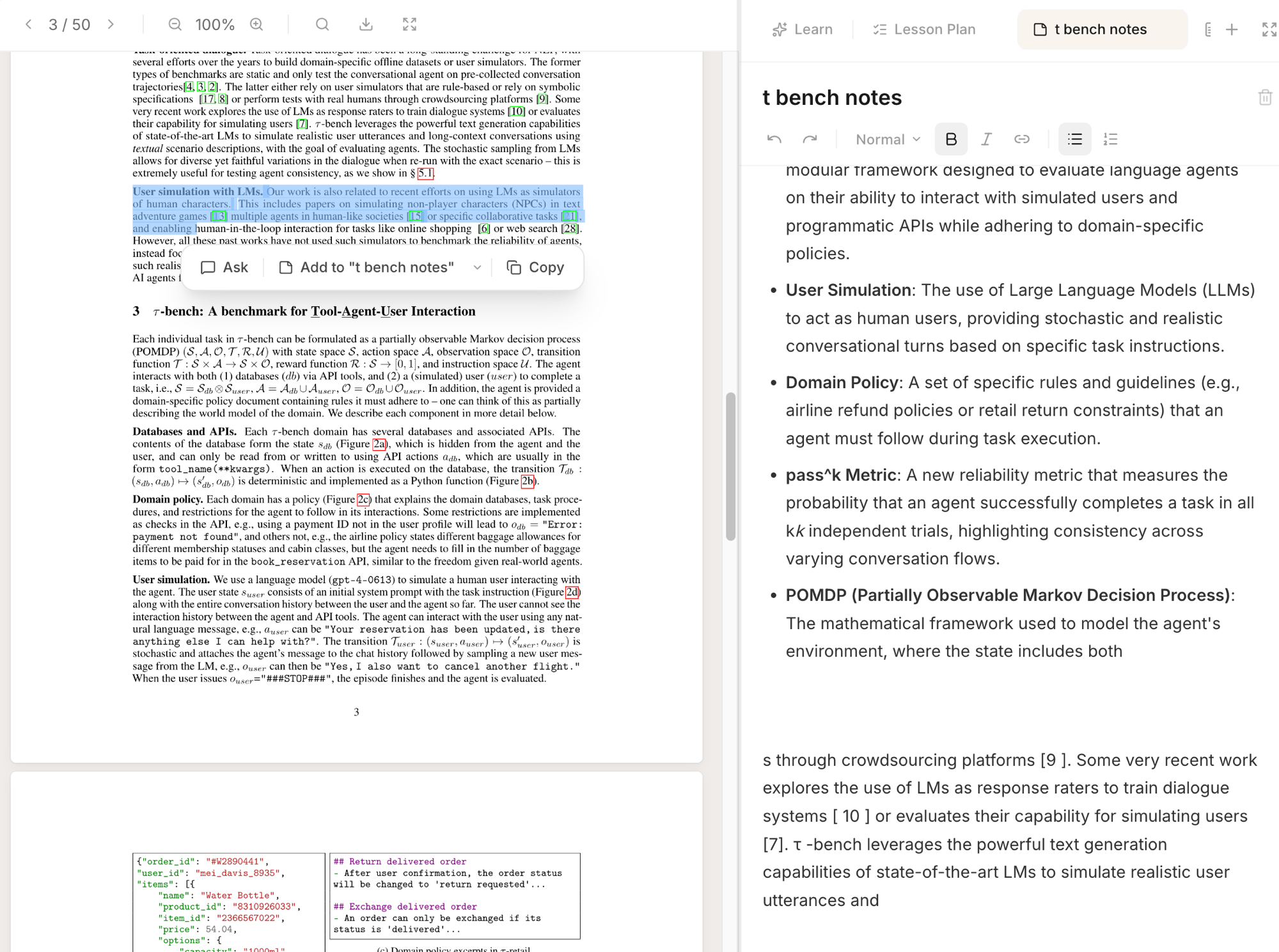
Task: Click the 100% zoom level value
Action: tap(215, 24)
